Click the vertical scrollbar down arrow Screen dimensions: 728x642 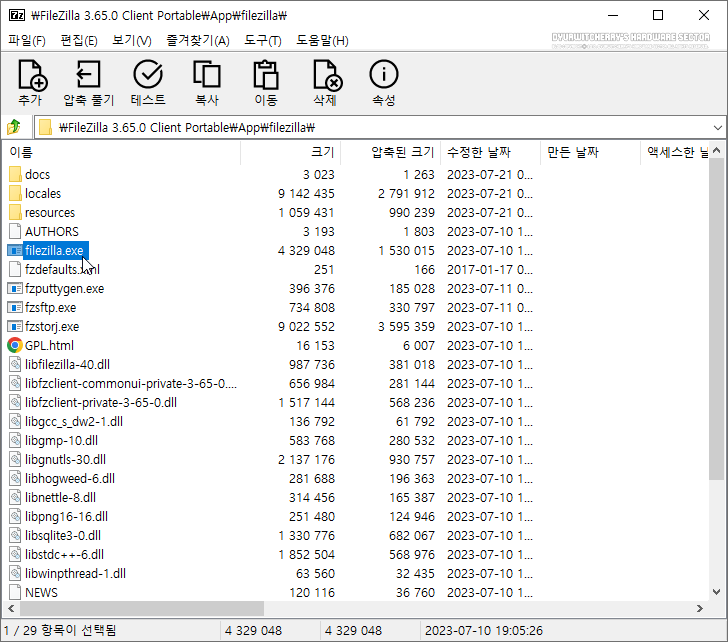coord(716,592)
